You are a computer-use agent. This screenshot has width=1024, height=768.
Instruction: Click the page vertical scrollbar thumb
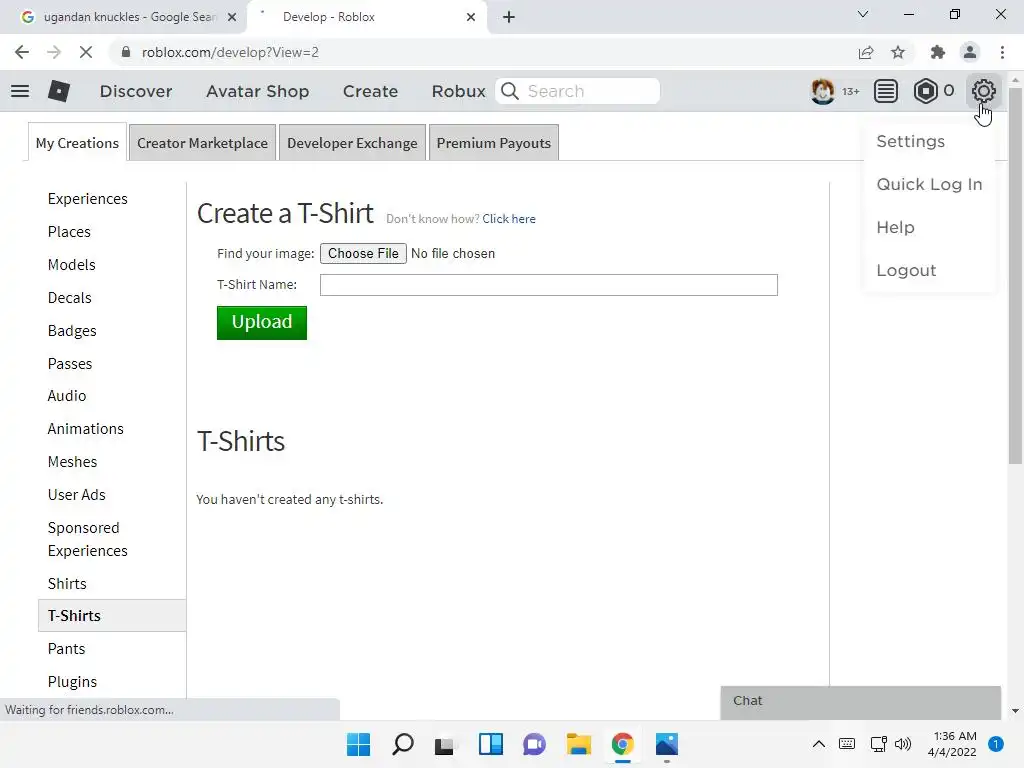(1015, 276)
